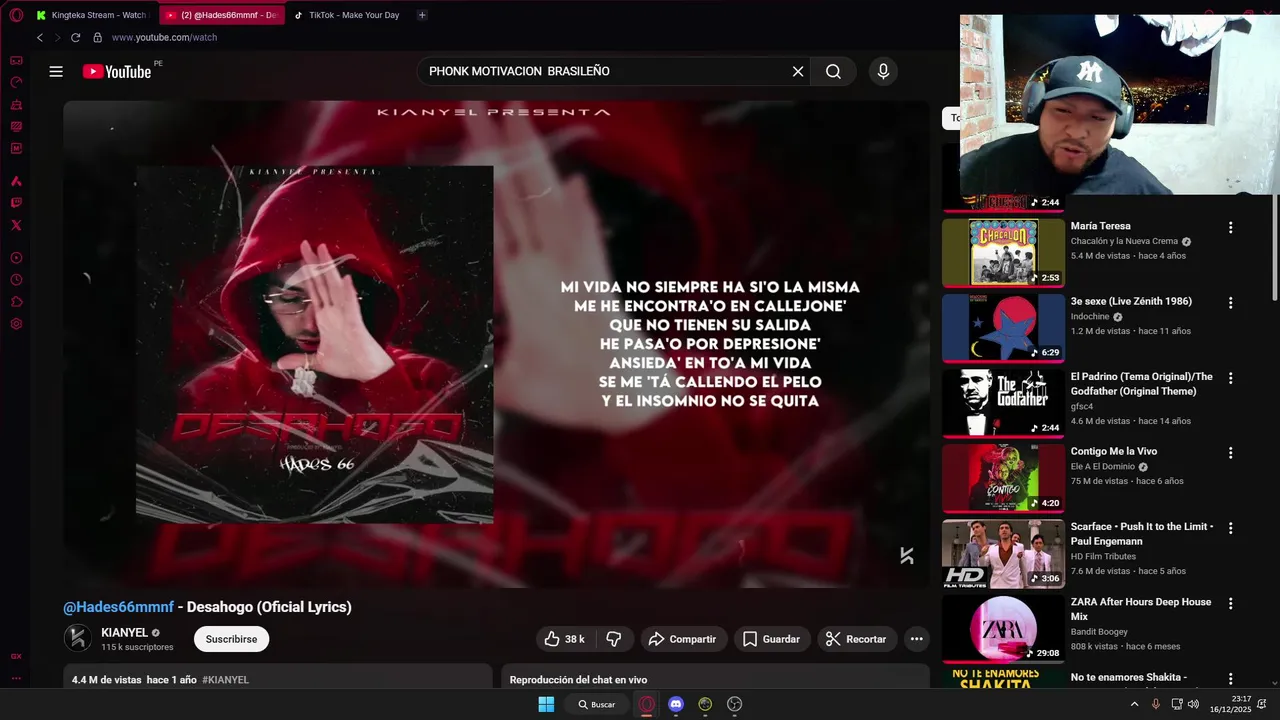Click the taskbar Buscar search box
Viewport: 1280px width, 720px height.
597,704
